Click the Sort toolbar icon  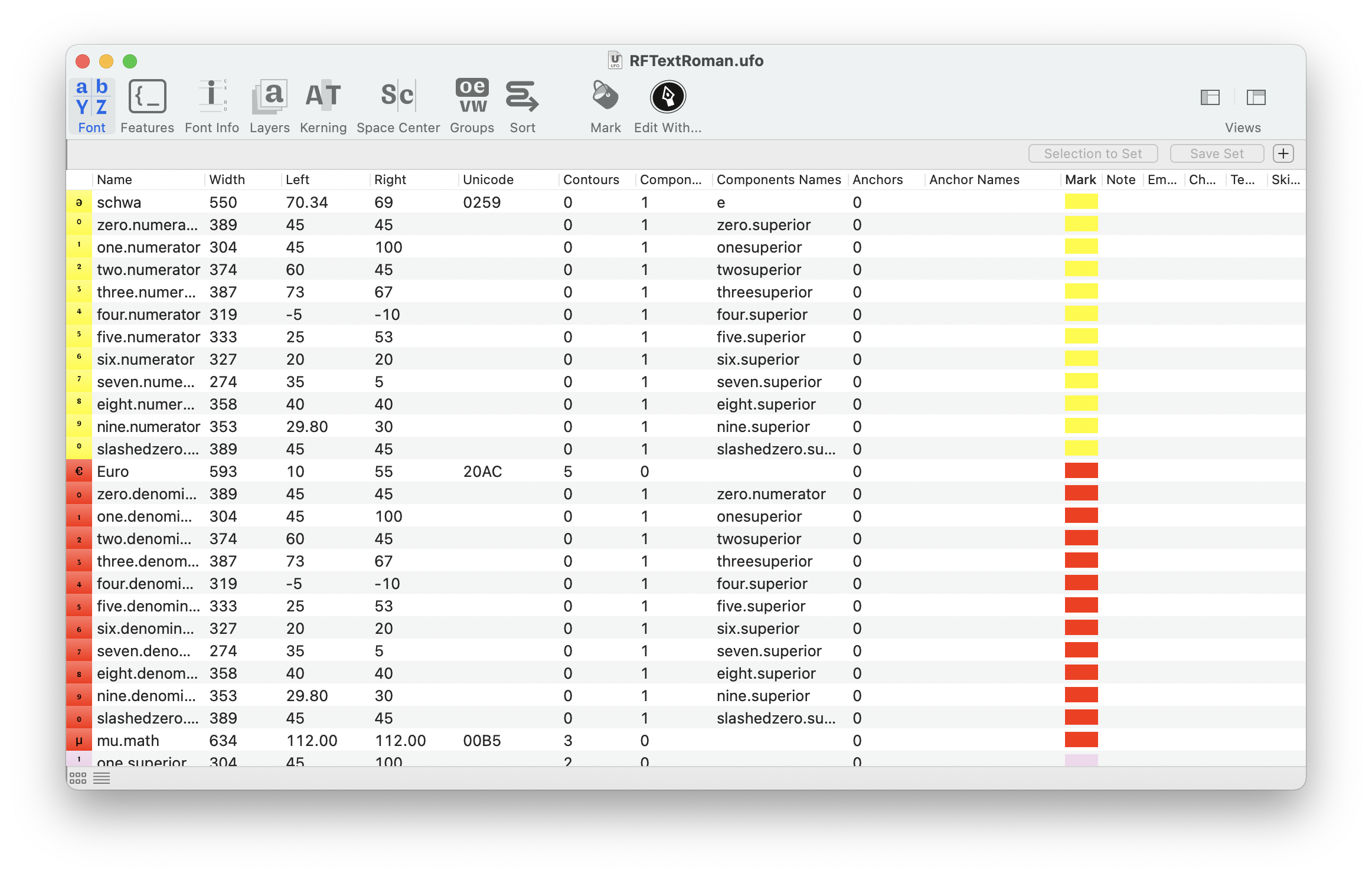[x=522, y=97]
